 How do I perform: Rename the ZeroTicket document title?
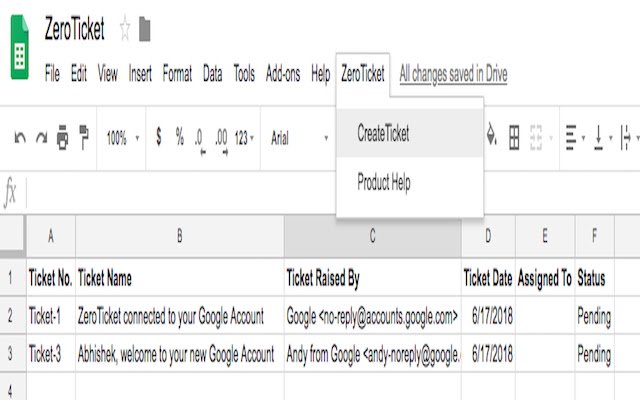click(x=75, y=29)
